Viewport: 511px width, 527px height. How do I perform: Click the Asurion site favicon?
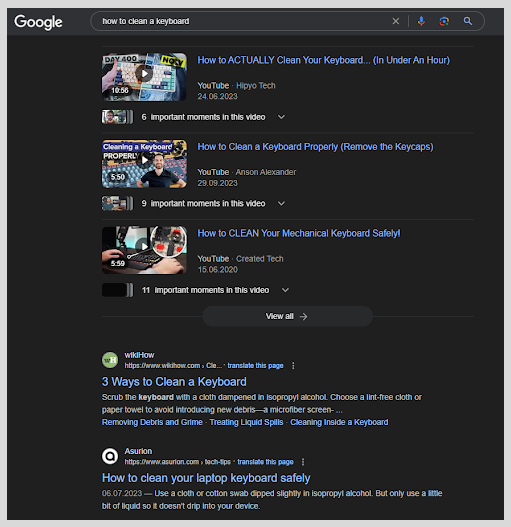[110, 456]
